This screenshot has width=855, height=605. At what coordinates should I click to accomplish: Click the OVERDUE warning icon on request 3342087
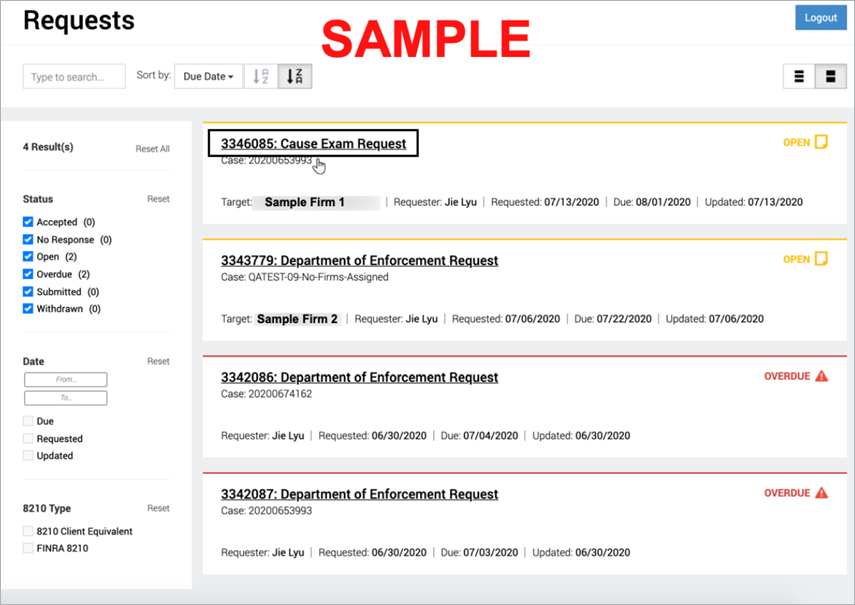click(824, 492)
